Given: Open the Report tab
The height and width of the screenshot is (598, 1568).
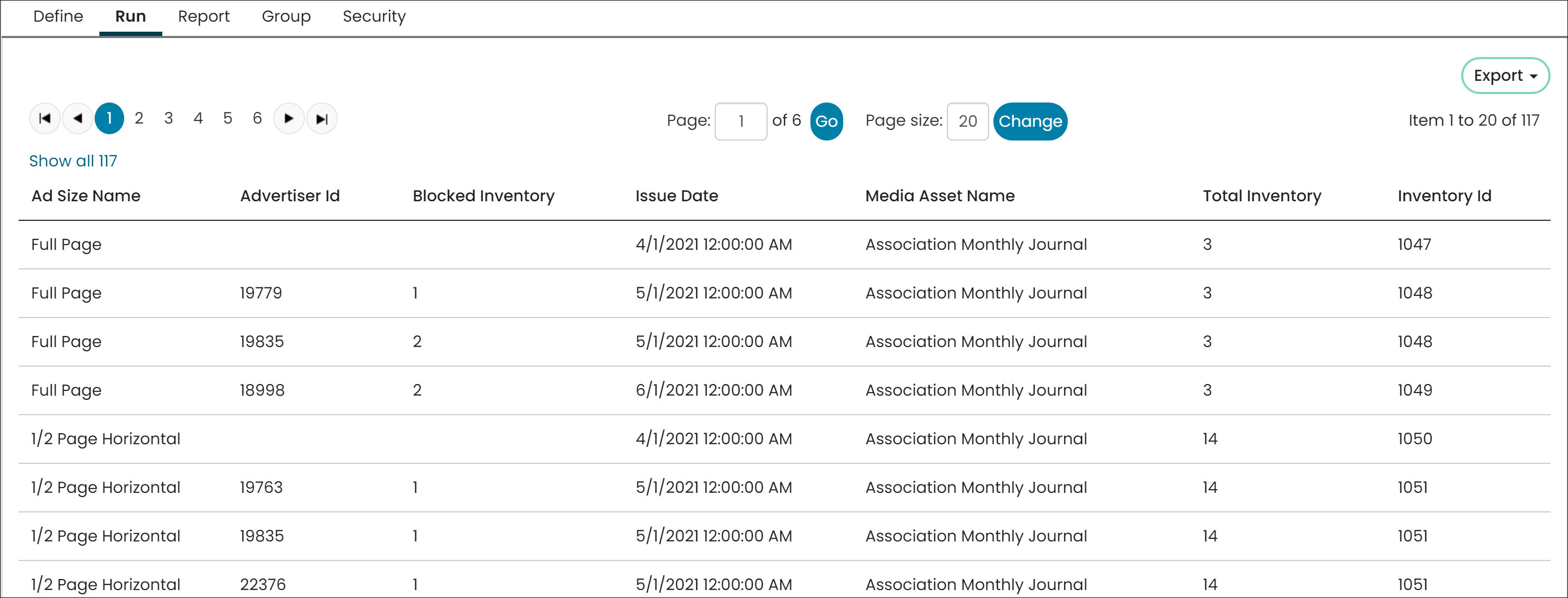Looking at the screenshot, I should click(204, 16).
